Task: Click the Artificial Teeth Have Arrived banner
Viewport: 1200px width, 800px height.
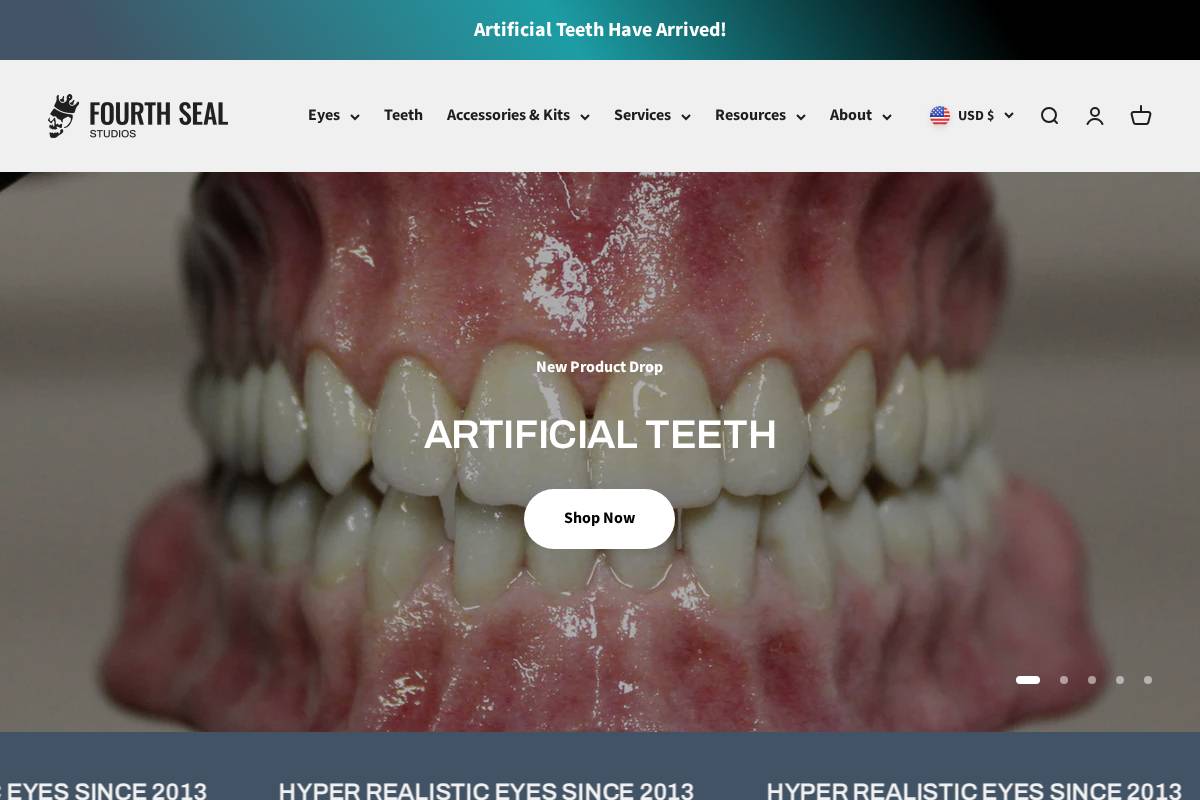Action: 600,30
